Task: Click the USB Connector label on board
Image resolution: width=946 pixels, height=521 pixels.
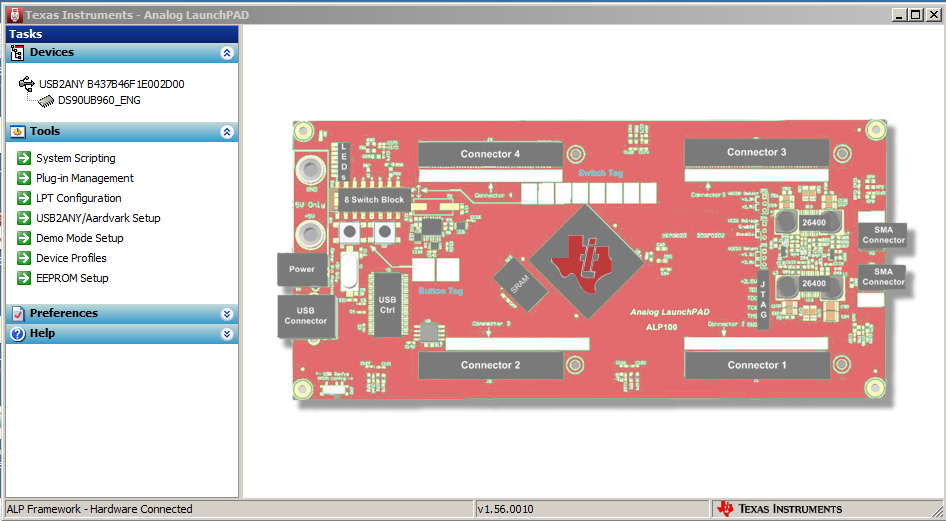Action: point(305,315)
